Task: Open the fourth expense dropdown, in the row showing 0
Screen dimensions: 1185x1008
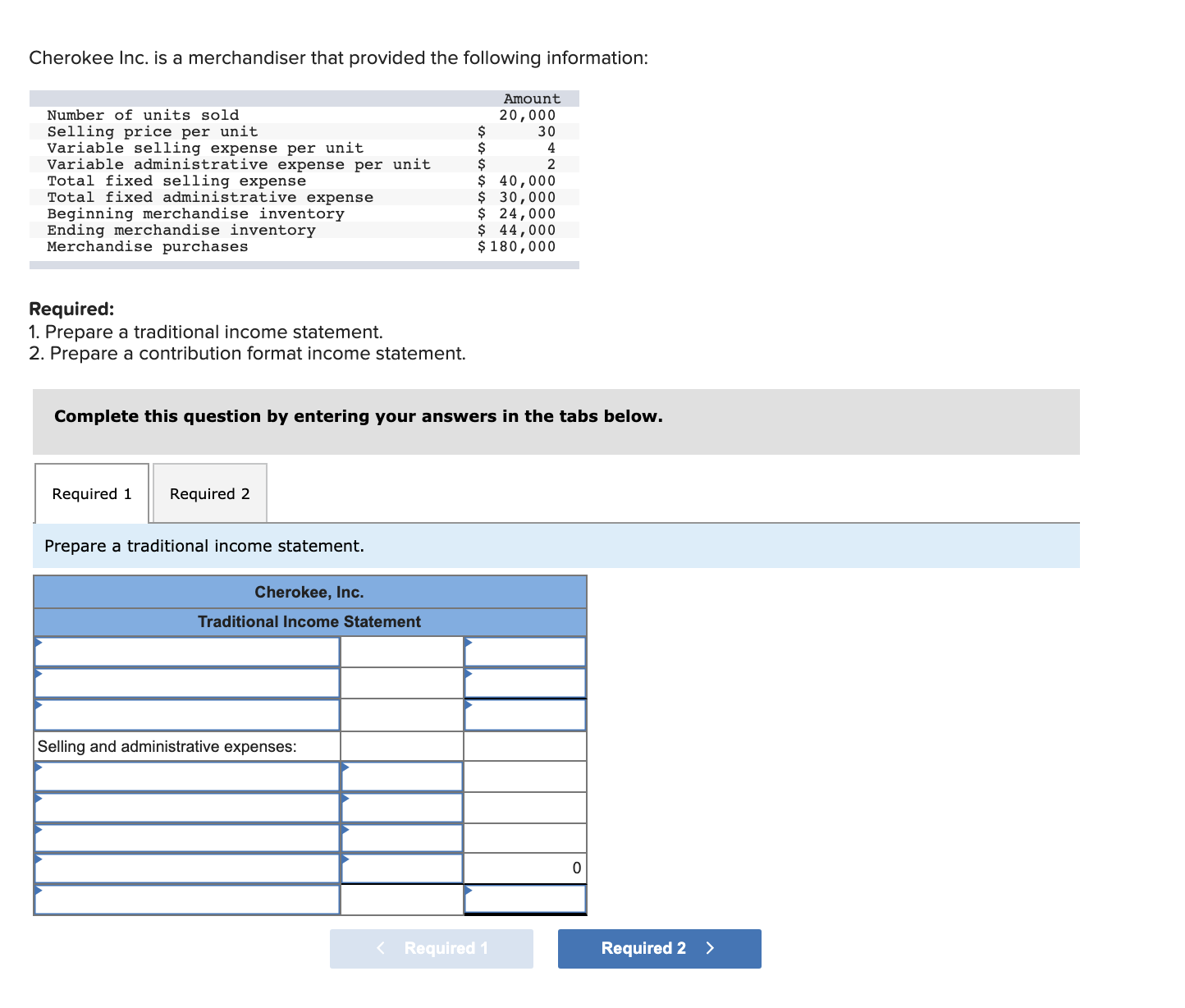Action: tap(187, 868)
